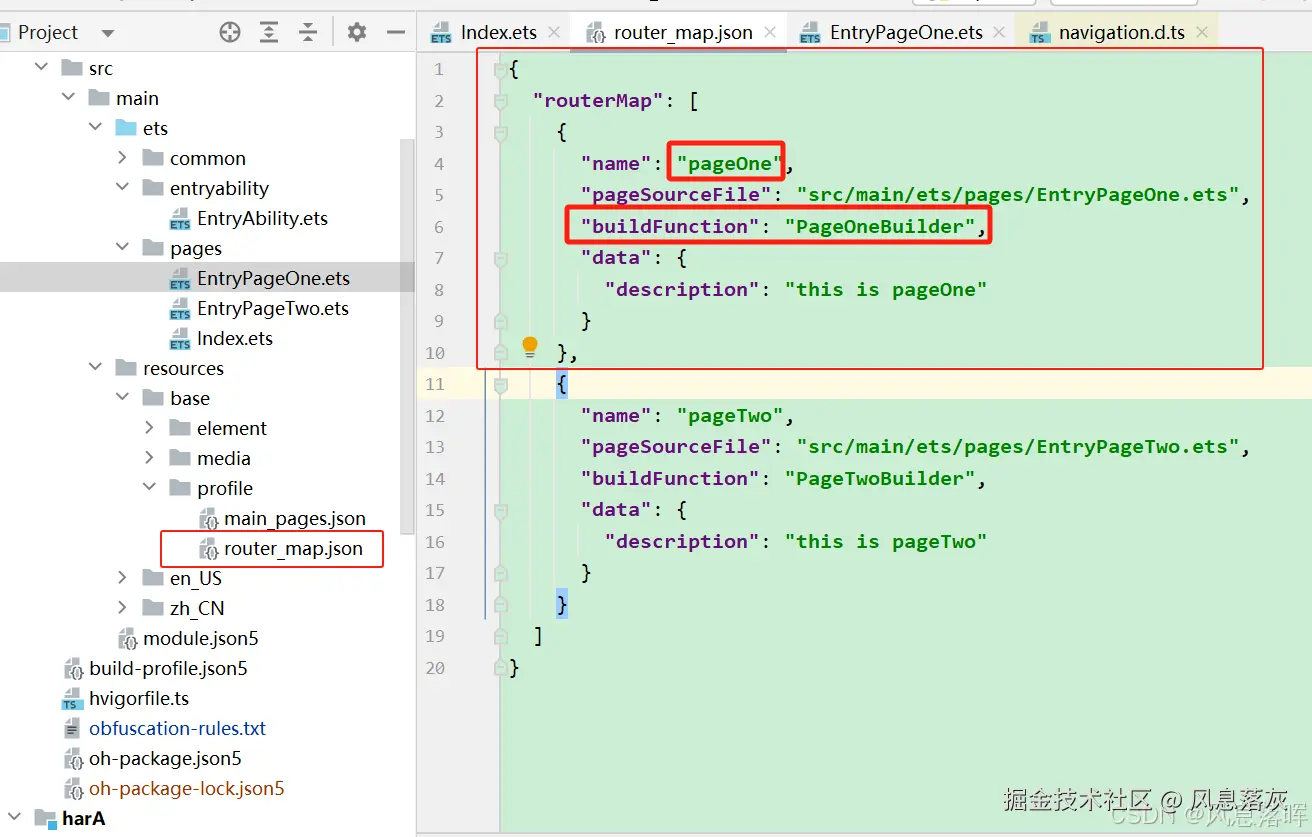Collapse the profile folder
1312x837 pixels.
149,487
